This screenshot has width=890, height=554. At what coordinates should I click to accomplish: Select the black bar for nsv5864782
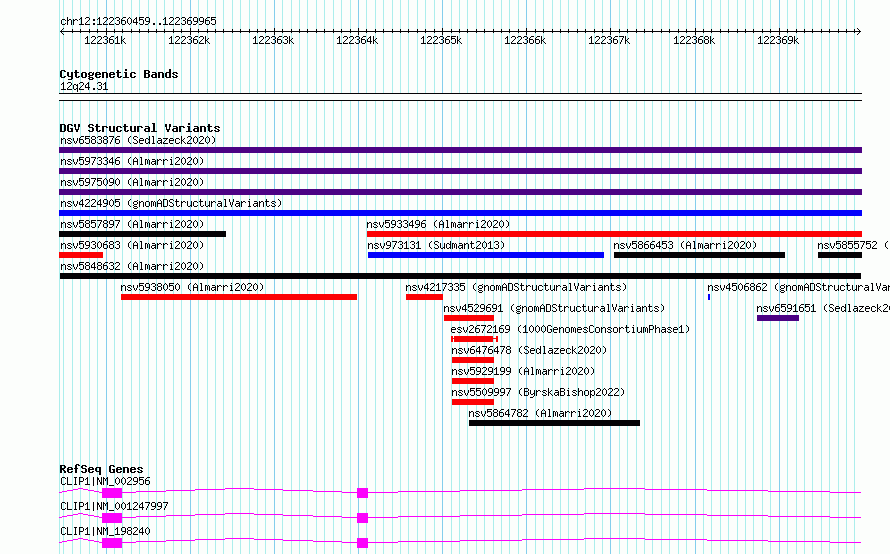(555, 423)
